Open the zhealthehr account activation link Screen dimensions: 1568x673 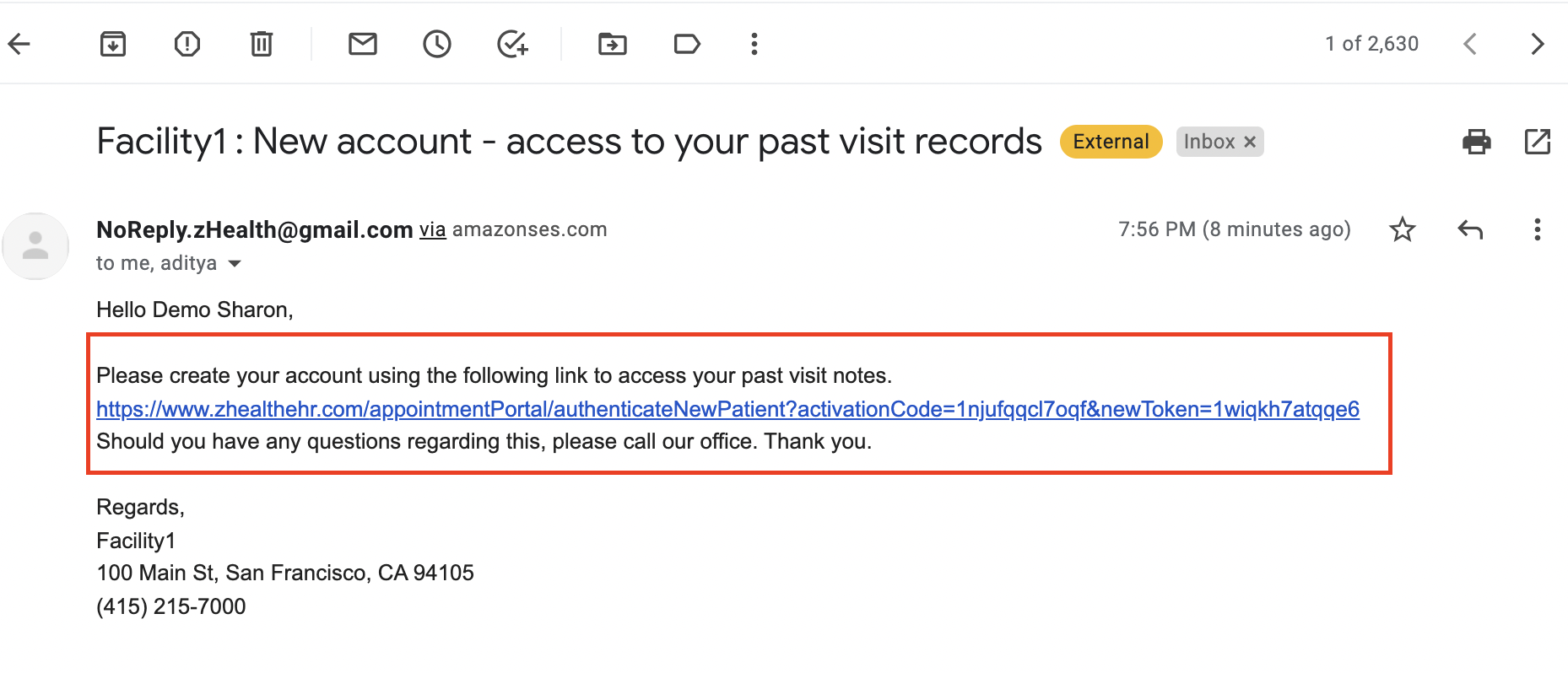click(x=727, y=410)
